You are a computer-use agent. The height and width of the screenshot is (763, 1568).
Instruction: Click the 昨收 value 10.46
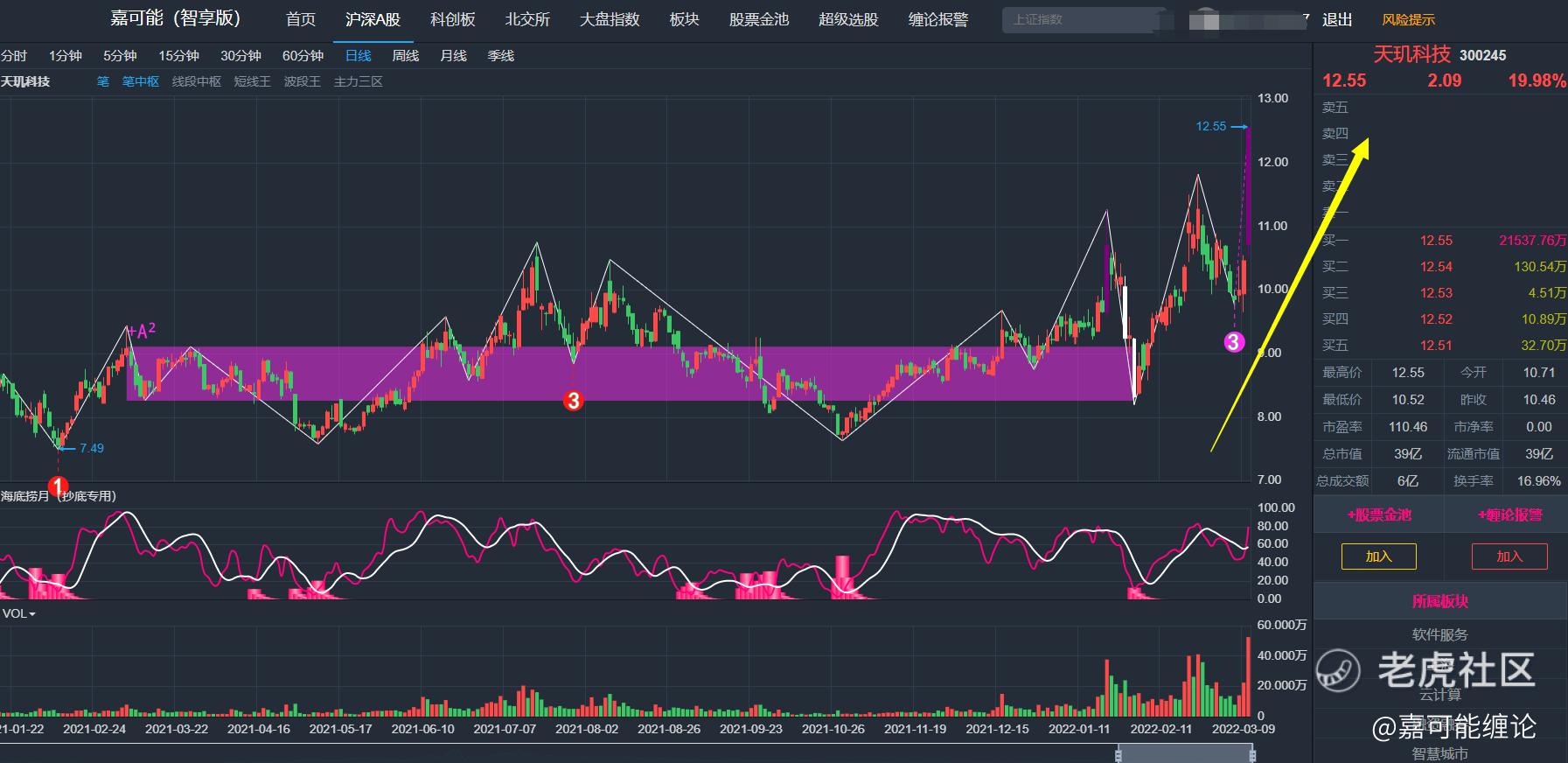coord(1539,400)
